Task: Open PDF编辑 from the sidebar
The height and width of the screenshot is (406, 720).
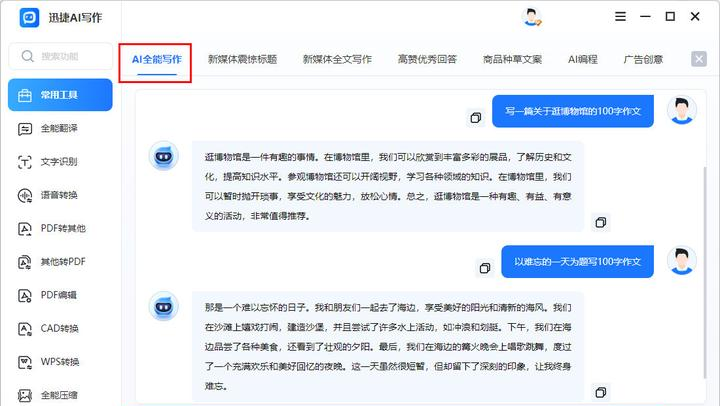Action: point(60,295)
